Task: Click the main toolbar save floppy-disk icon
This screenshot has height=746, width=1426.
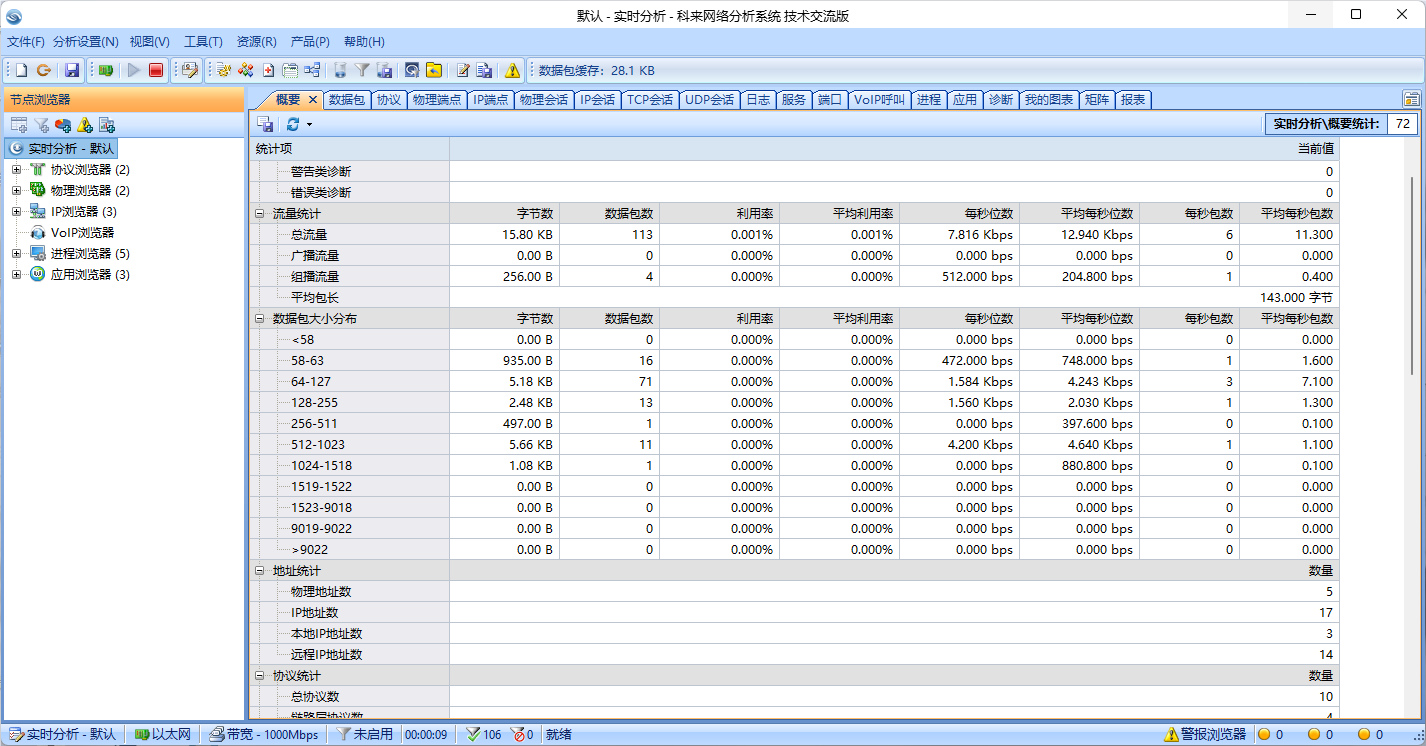Action: 72,70
